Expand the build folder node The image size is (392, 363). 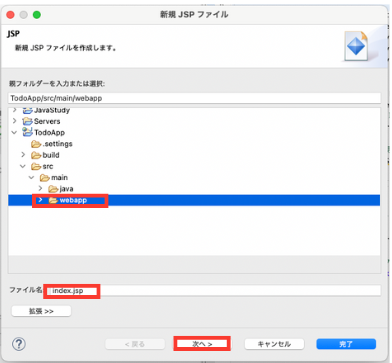(x=23, y=155)
